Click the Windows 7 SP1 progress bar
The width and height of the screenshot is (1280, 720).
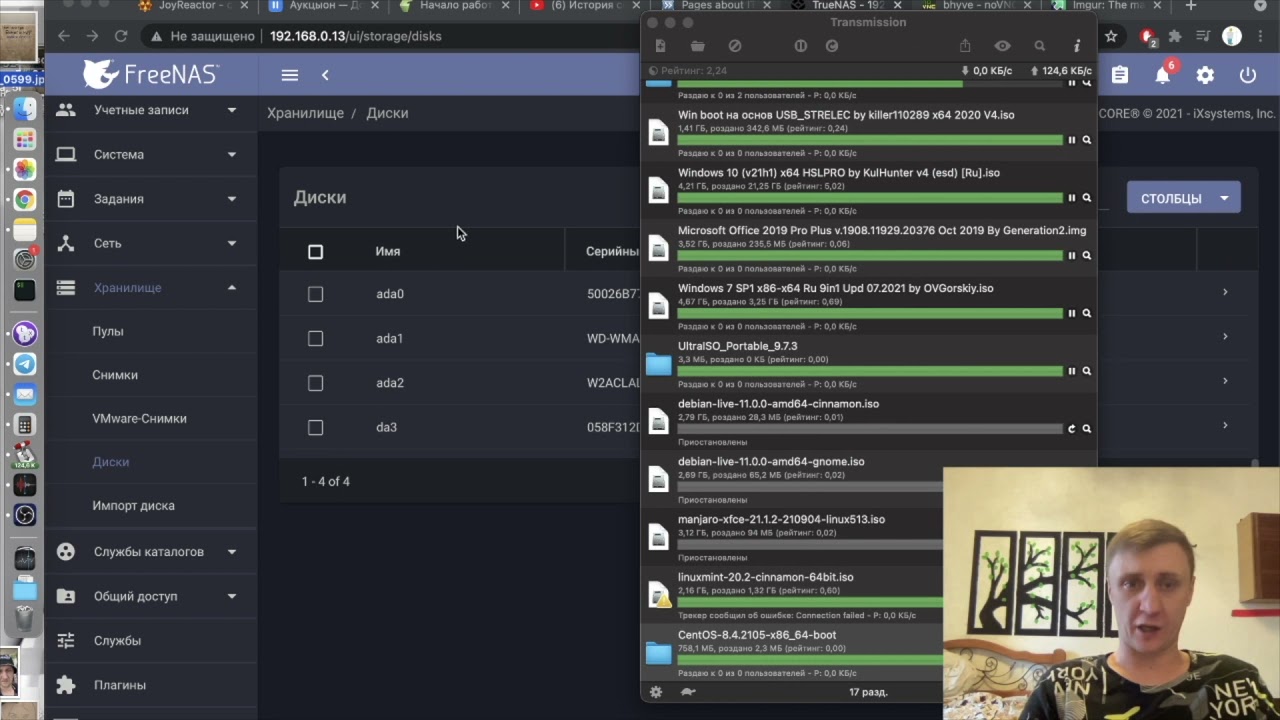(x=870, y=313)
